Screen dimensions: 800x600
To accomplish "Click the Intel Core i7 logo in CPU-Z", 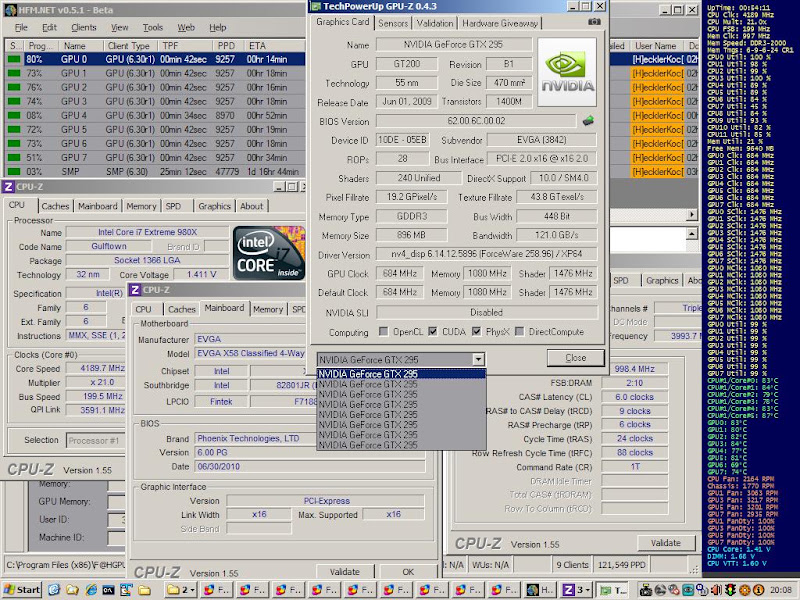I will click(x=269, y=253).
